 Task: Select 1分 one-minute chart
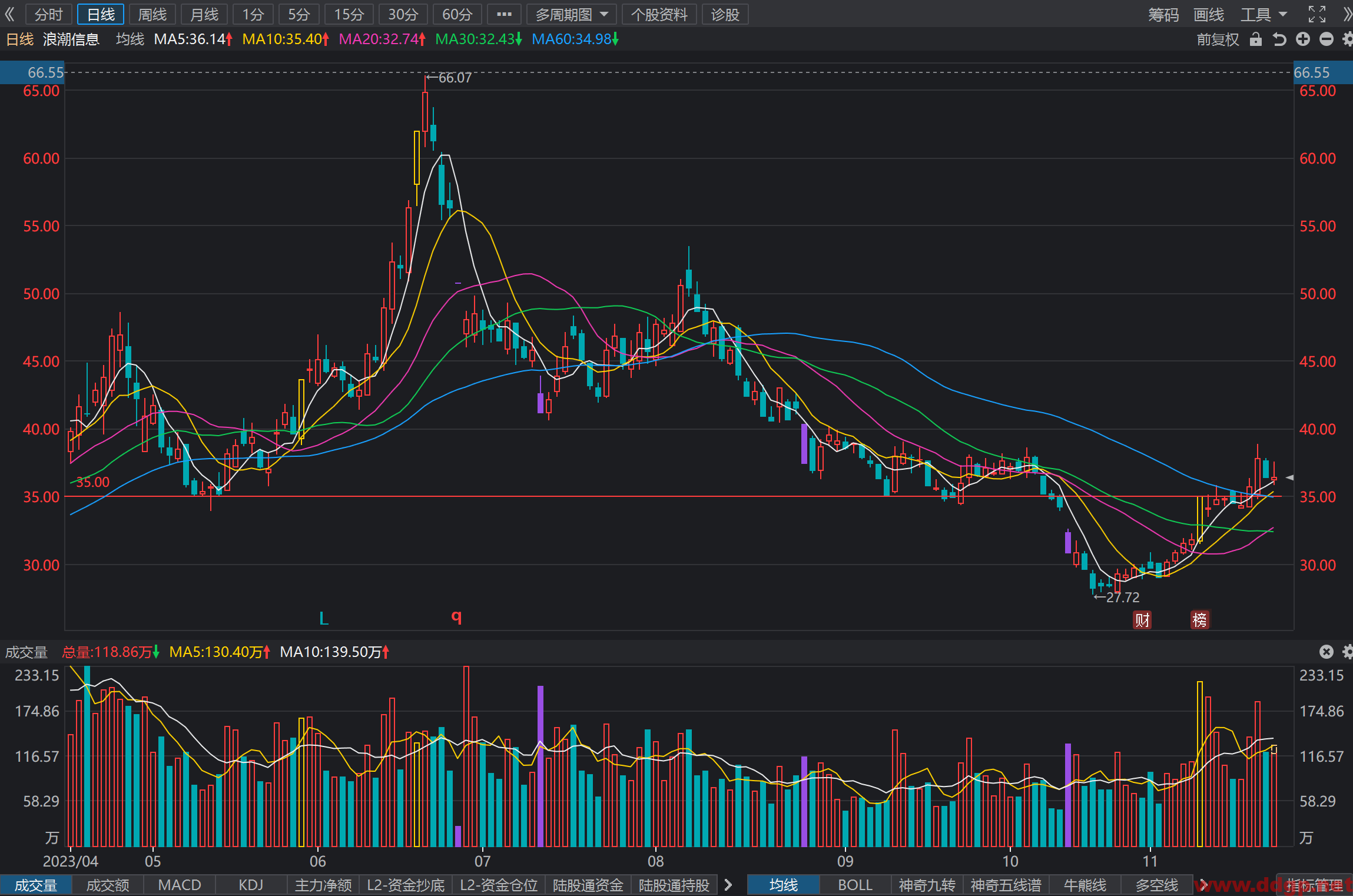click(x=253, y=14)
